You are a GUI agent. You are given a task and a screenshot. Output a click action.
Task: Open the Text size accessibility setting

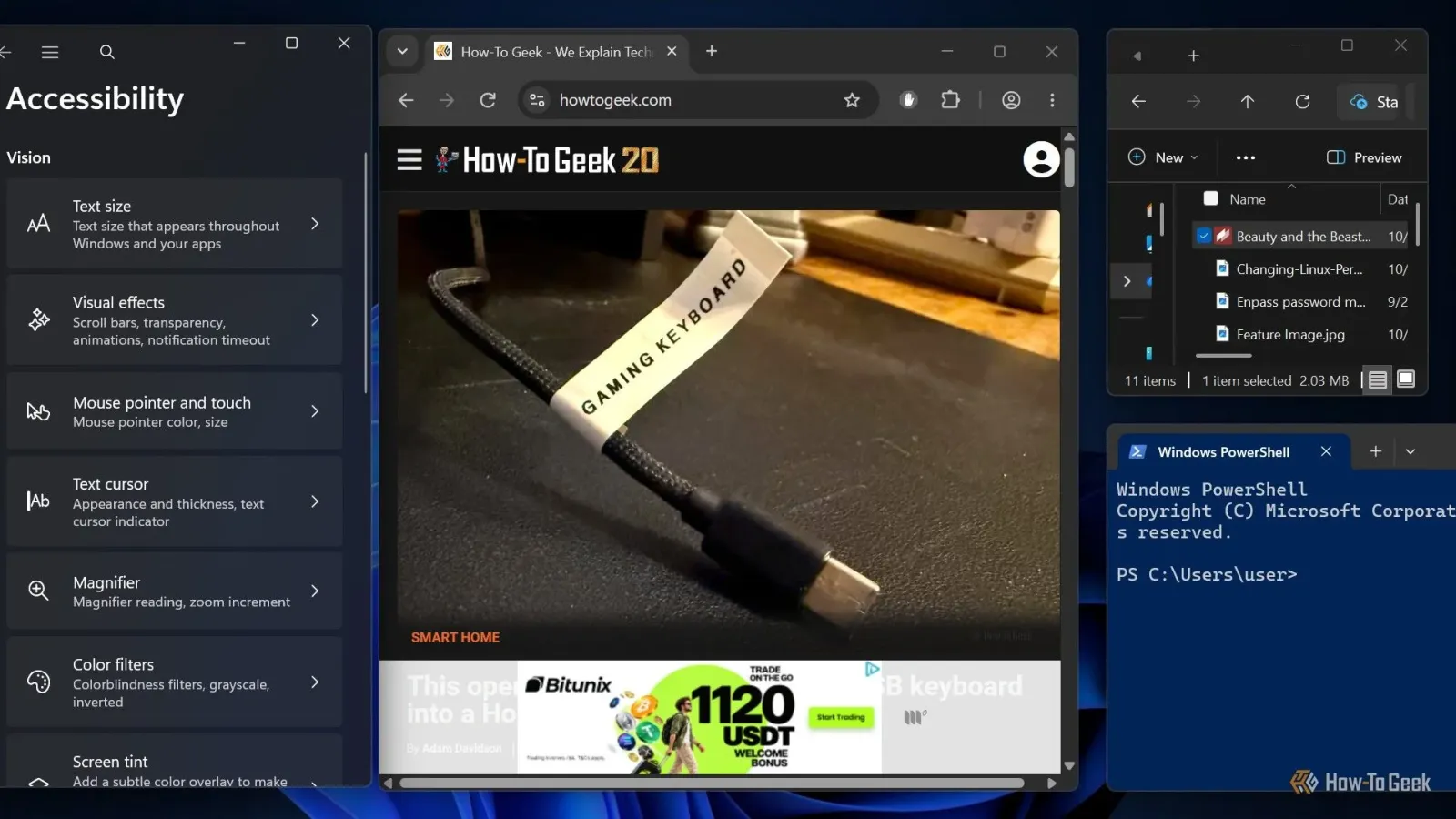(175, 224)
